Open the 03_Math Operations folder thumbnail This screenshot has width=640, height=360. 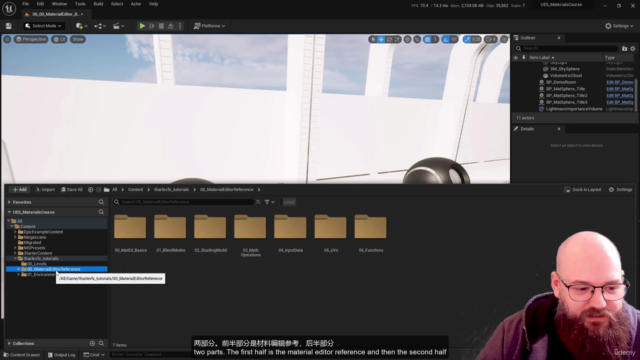(250, 227)
